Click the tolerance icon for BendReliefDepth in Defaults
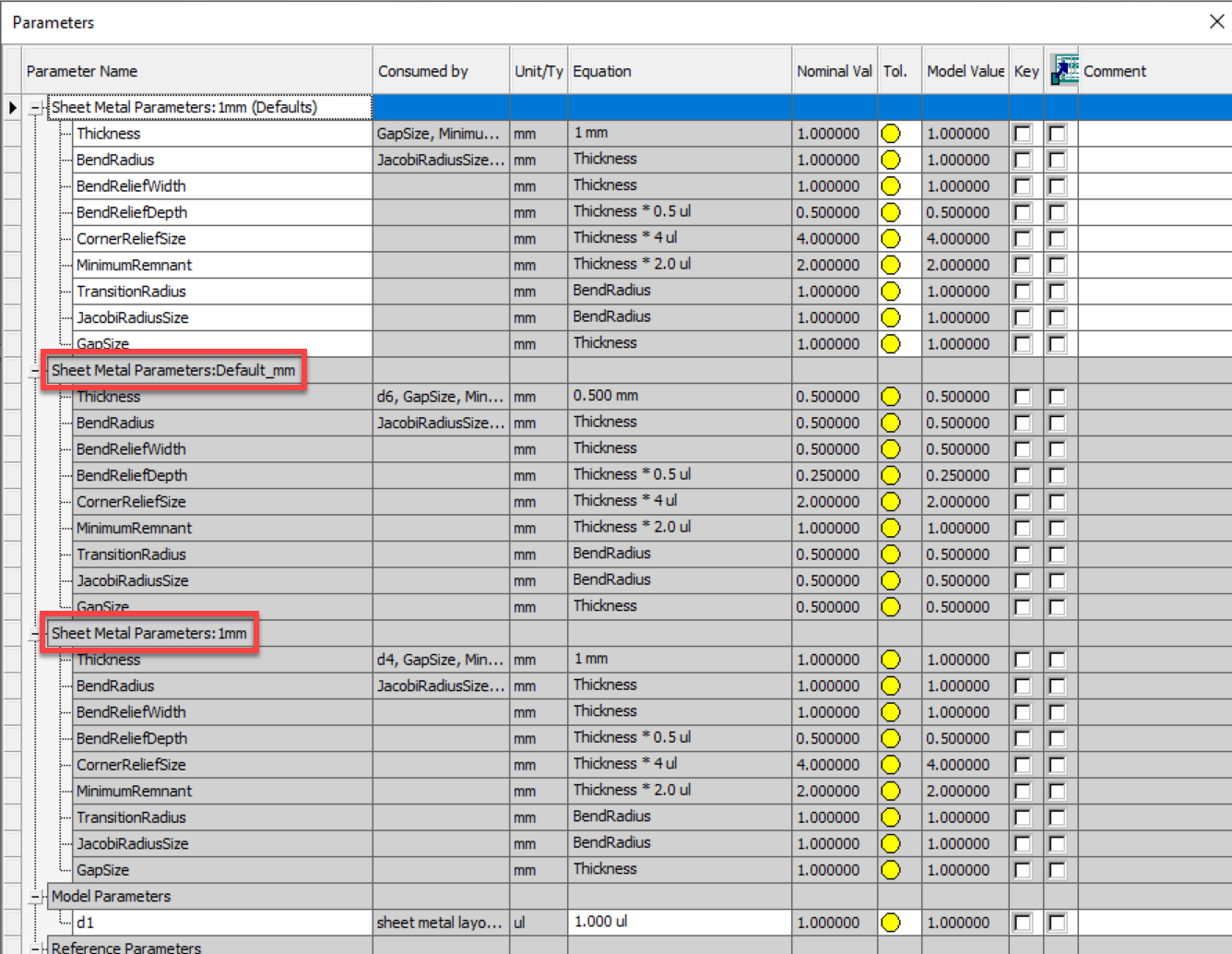 click(x=891, y=211)
